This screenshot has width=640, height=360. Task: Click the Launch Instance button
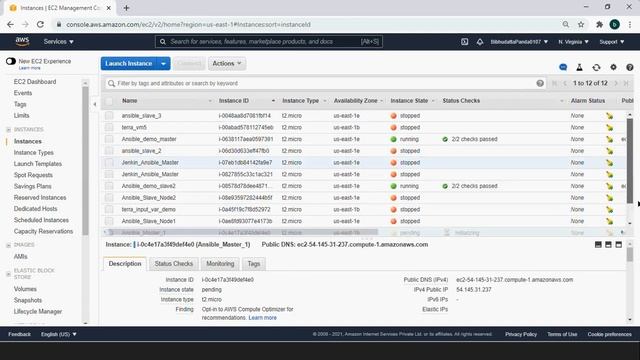coord(129,64)
